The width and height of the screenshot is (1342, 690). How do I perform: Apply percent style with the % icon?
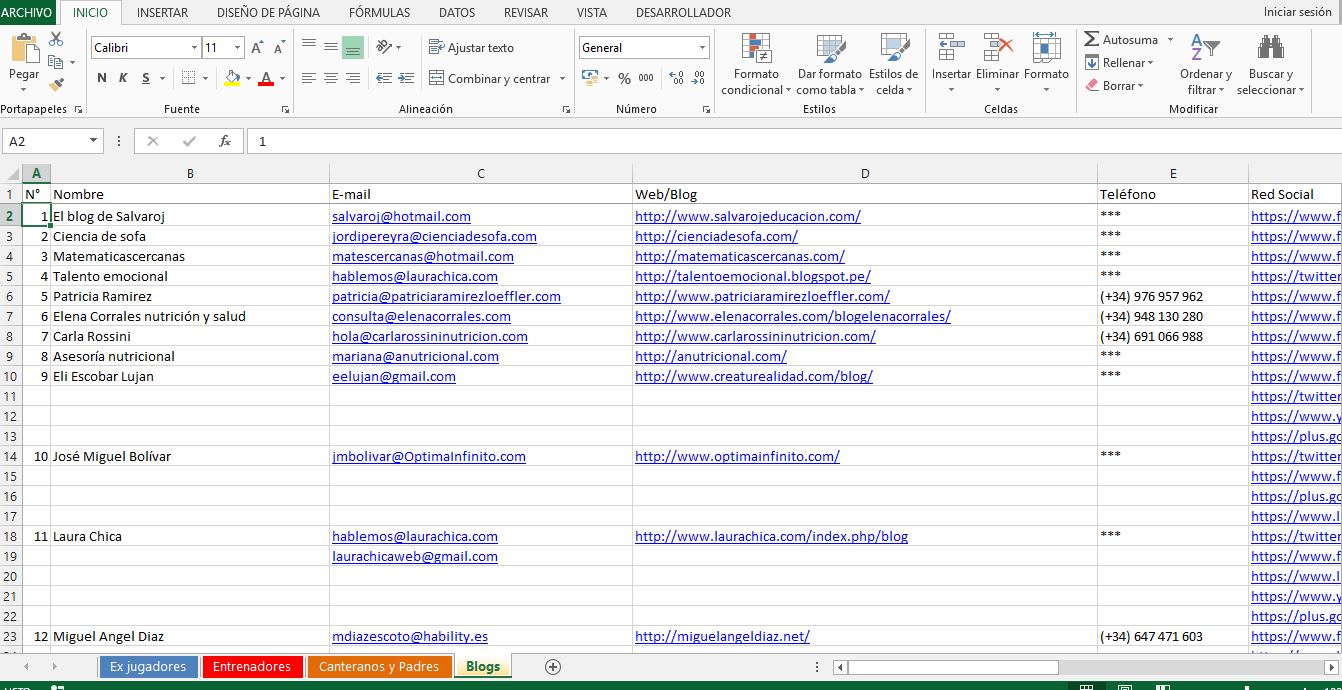[624, 78]
